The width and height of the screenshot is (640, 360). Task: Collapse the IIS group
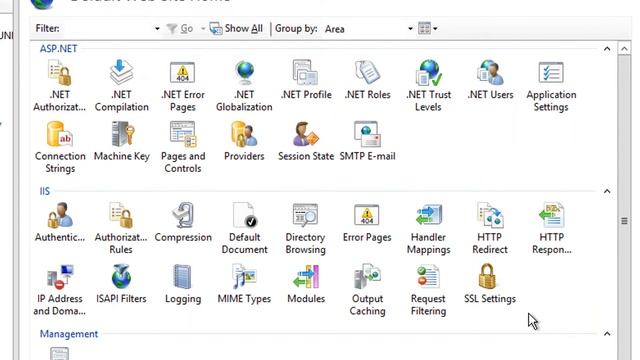click(x=607, y=191)
